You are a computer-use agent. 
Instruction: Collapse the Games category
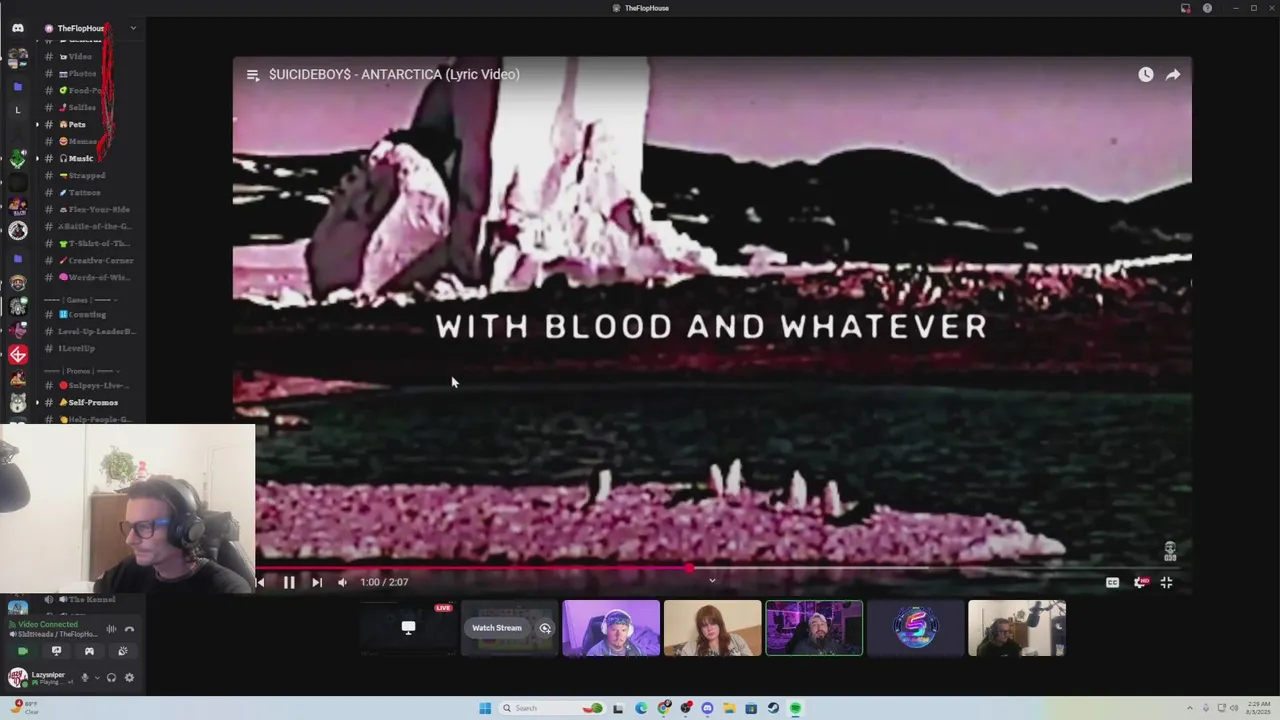point(80,300)
